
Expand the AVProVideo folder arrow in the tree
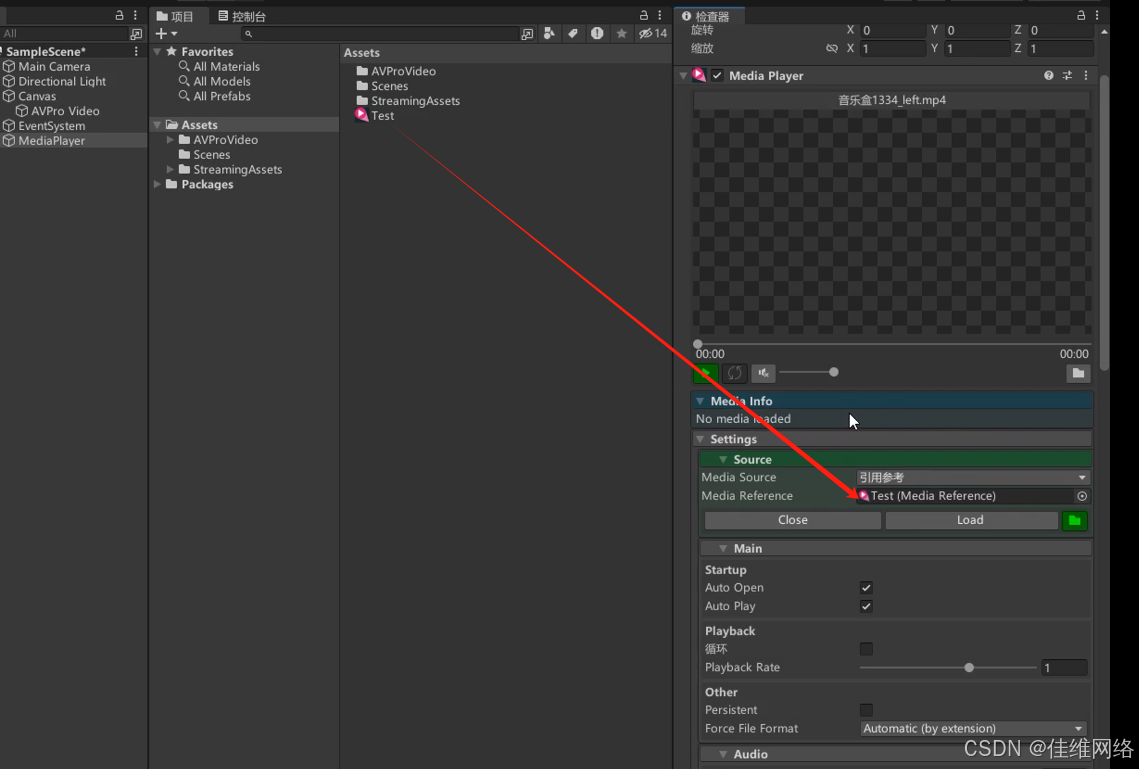(x=170, y=139)
